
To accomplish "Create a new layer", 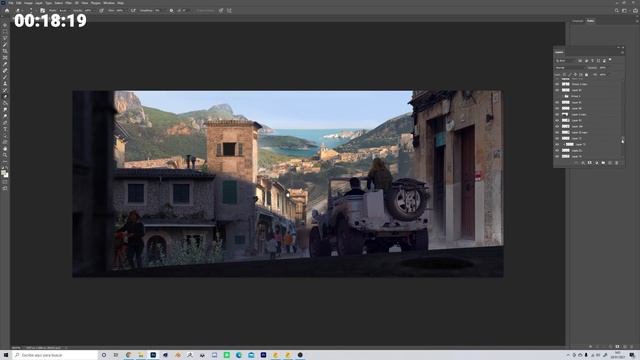I will [610, 162].
